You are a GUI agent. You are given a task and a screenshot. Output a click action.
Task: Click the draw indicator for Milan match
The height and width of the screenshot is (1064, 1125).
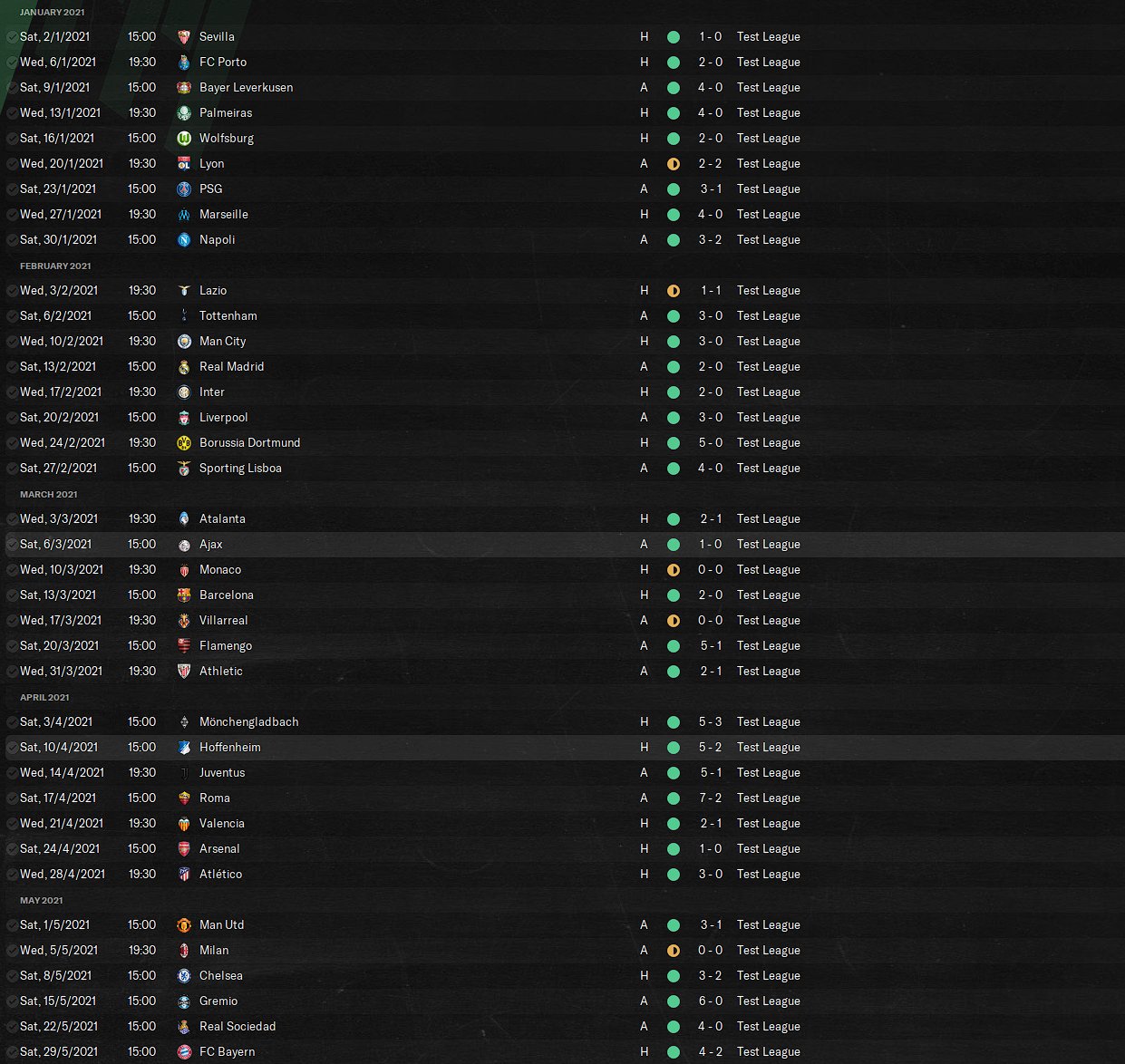tap(673, 951)
